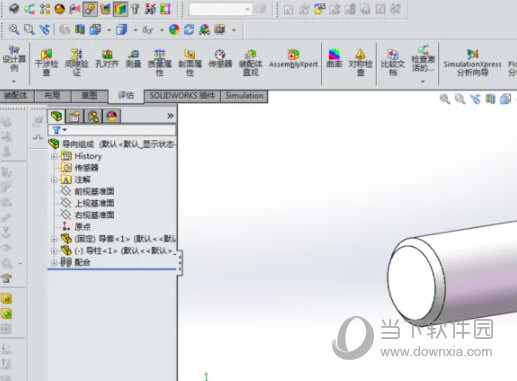517x381 pixels.
Task: Click the gold sphere icon in top toolbar
Action: point(60,9)
